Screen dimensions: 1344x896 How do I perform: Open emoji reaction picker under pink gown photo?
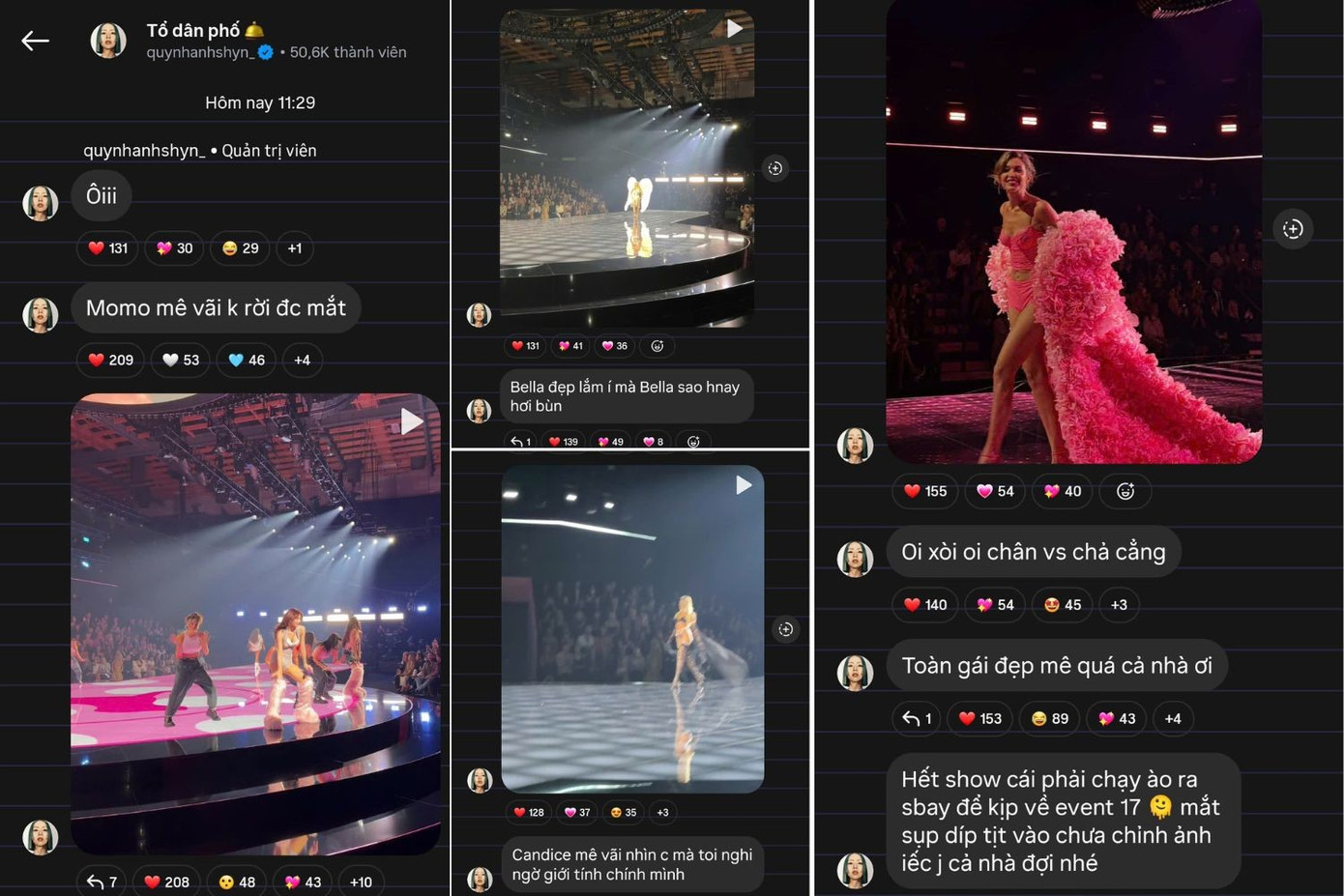(1125, 491)
